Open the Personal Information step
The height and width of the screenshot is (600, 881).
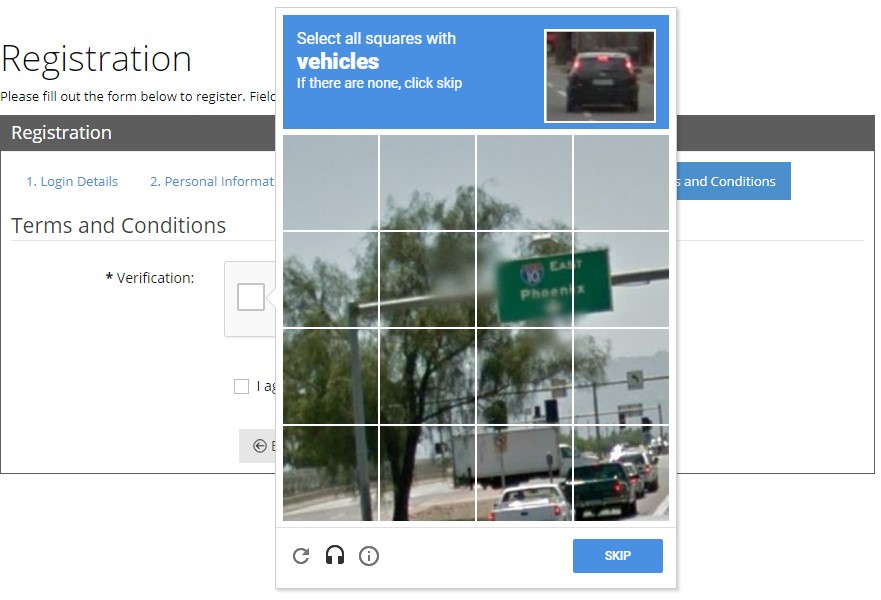pos(212,181)
